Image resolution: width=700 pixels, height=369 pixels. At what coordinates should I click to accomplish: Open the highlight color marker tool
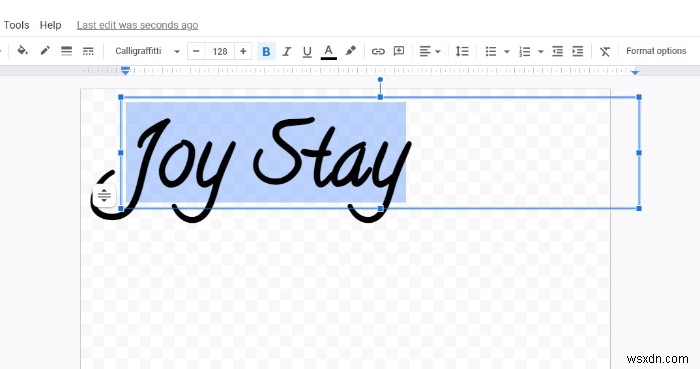pyautogui.click(x=351, y=51)
